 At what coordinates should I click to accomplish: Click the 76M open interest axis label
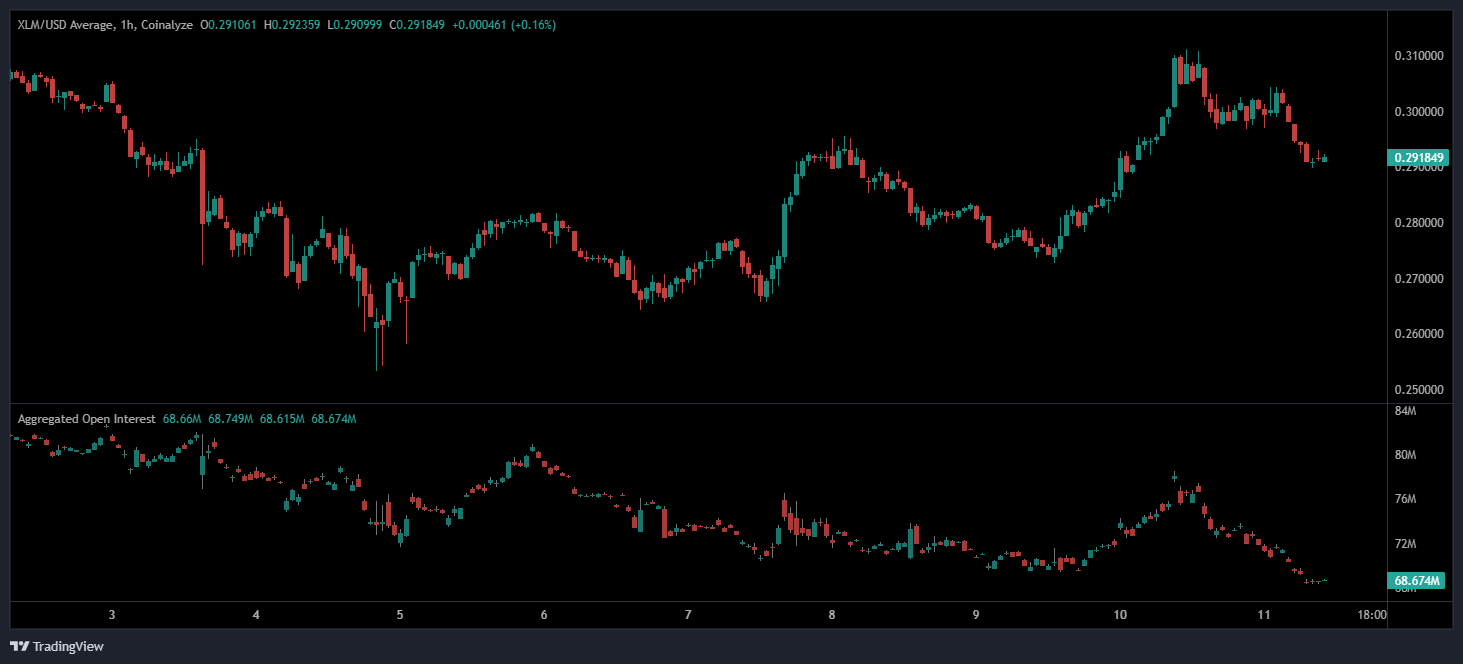[1405, 499]
